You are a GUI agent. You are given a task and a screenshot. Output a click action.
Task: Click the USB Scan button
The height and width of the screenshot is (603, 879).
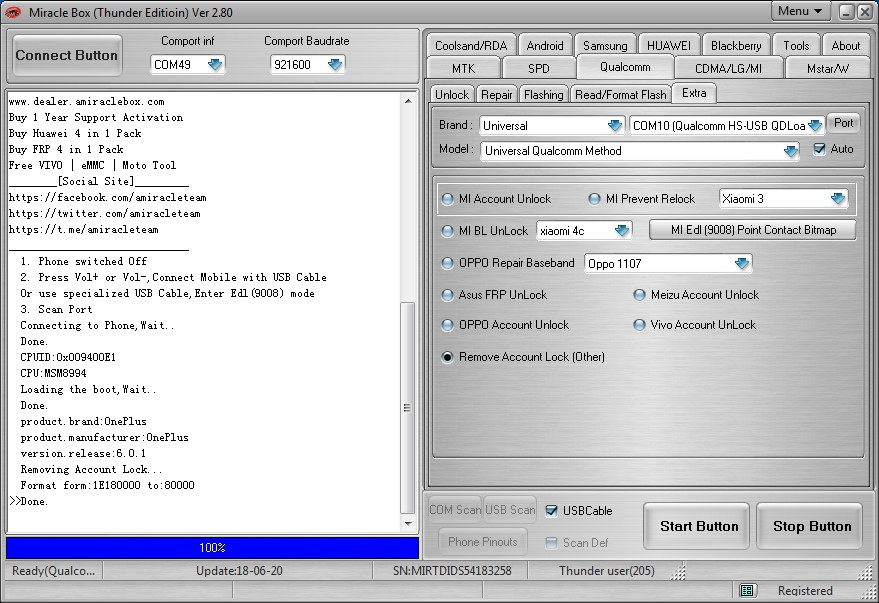(510, 509)
